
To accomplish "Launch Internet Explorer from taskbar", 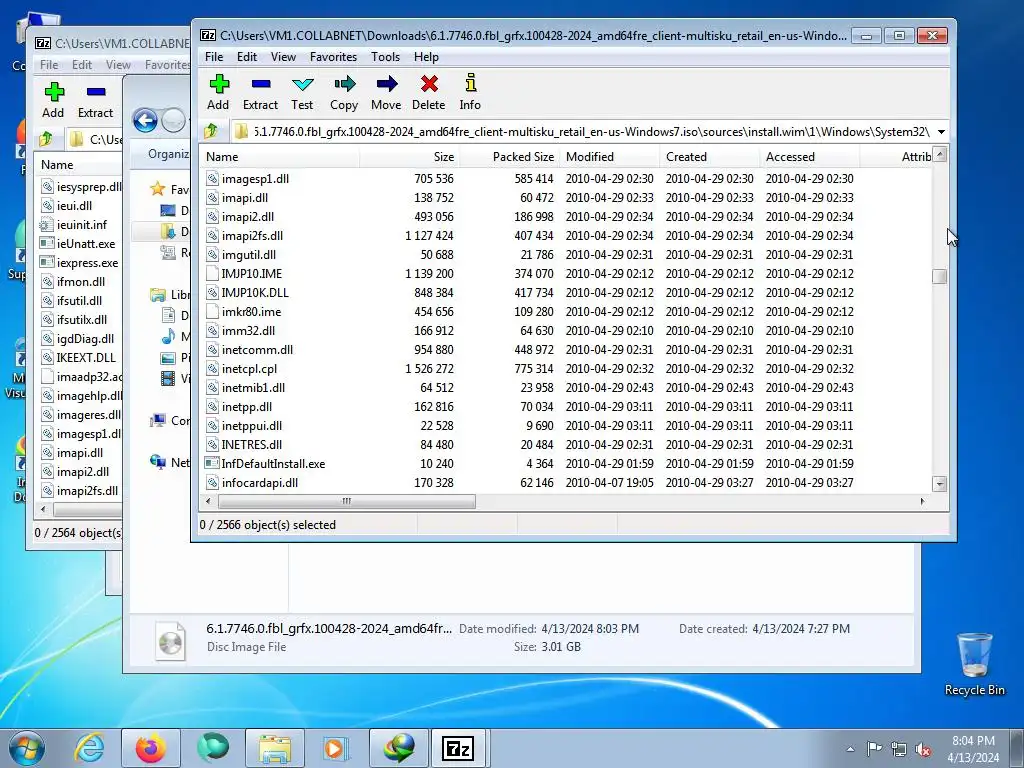I will [89, 748].
